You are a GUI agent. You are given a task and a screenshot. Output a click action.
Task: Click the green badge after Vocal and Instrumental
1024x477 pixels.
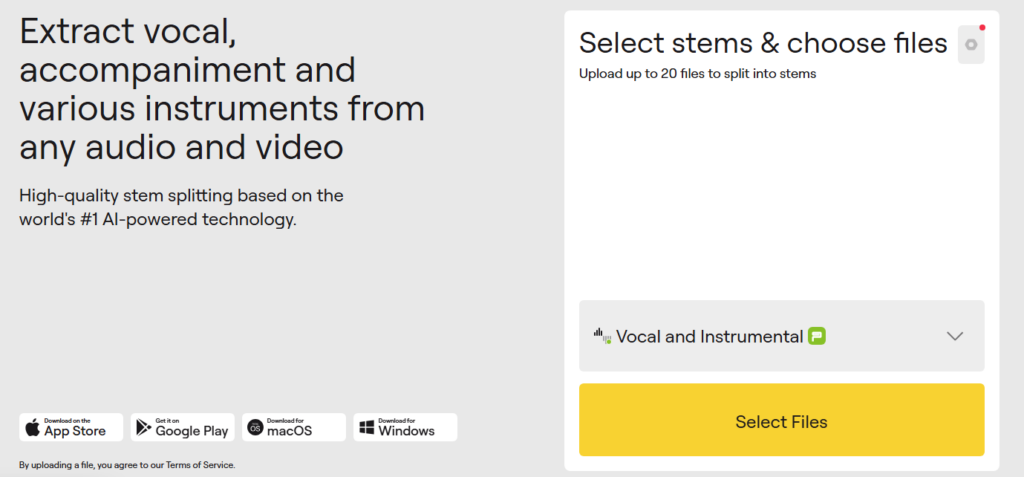(x=817, y=336)
